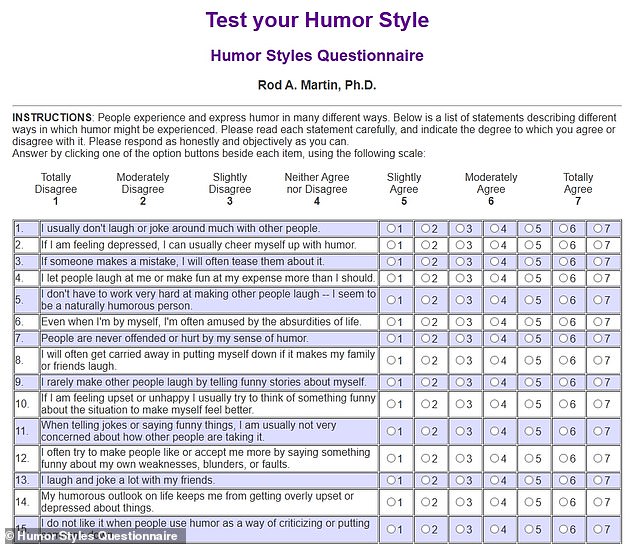Select option 4 for statement 3
Image resolution: width=634 pixels, height=544 pixels.
coord(493,261)
